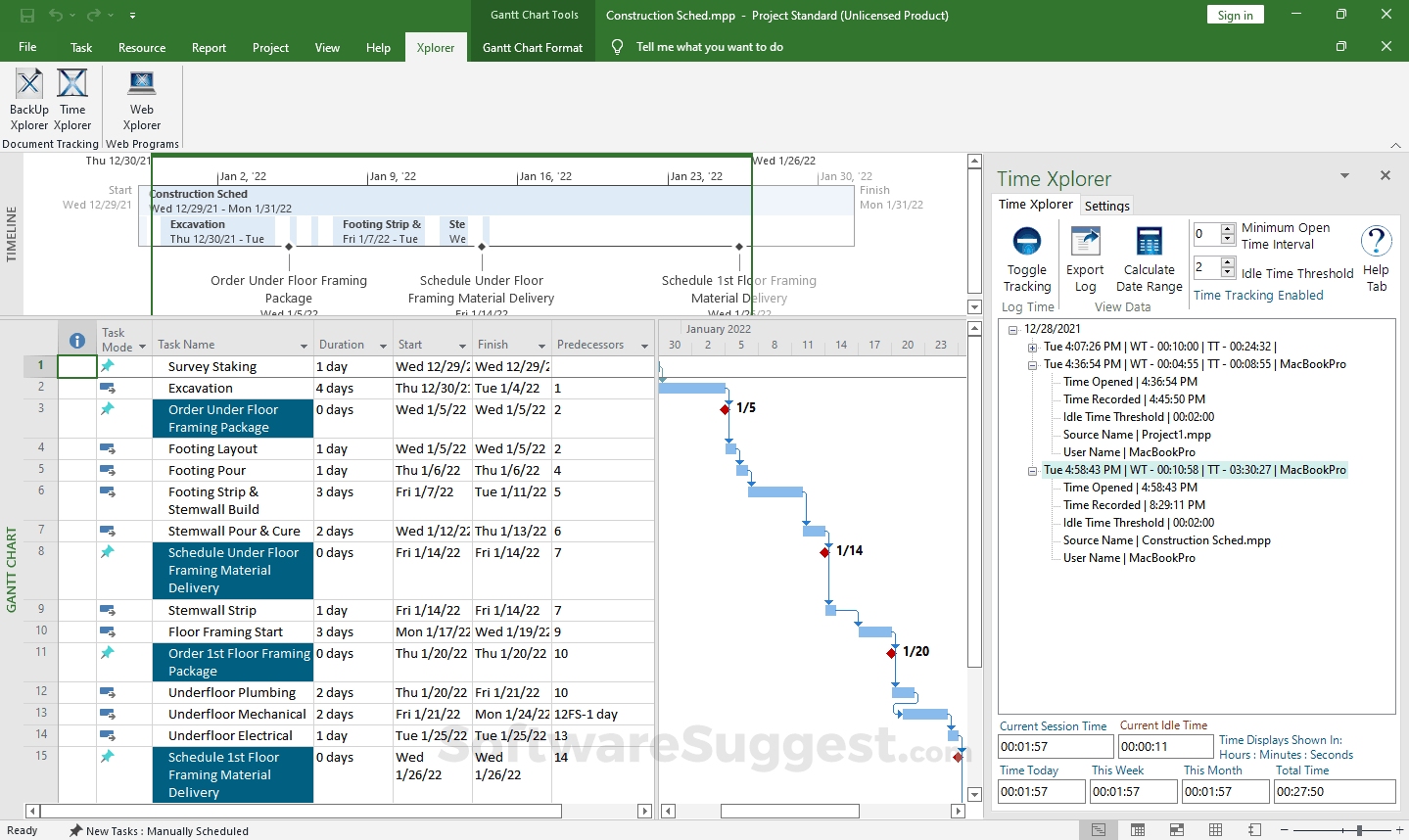Open the Time Xplorer pane options dropdown

1344,176
